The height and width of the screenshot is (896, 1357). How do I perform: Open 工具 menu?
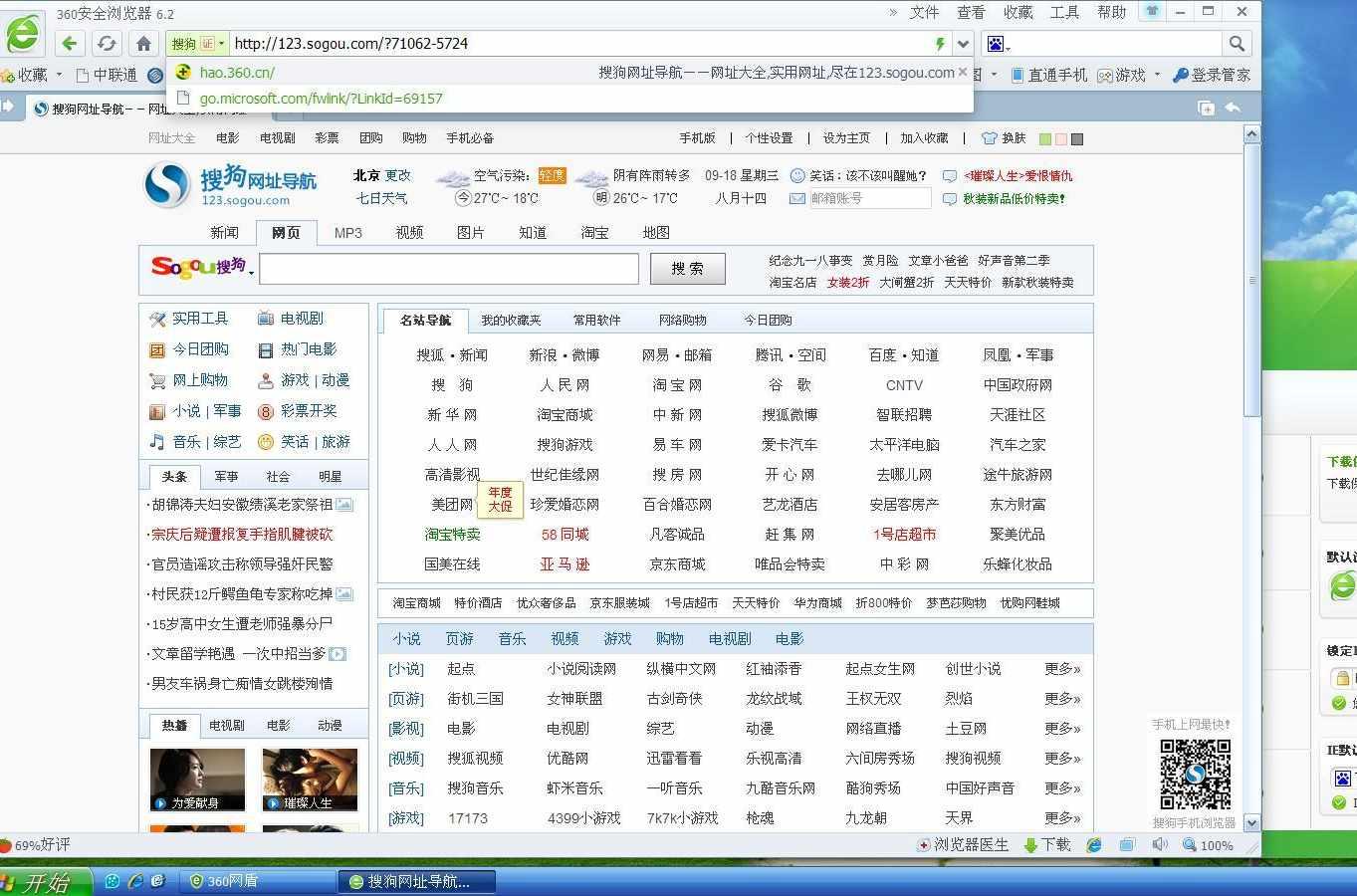click(x=1064, y=12)
